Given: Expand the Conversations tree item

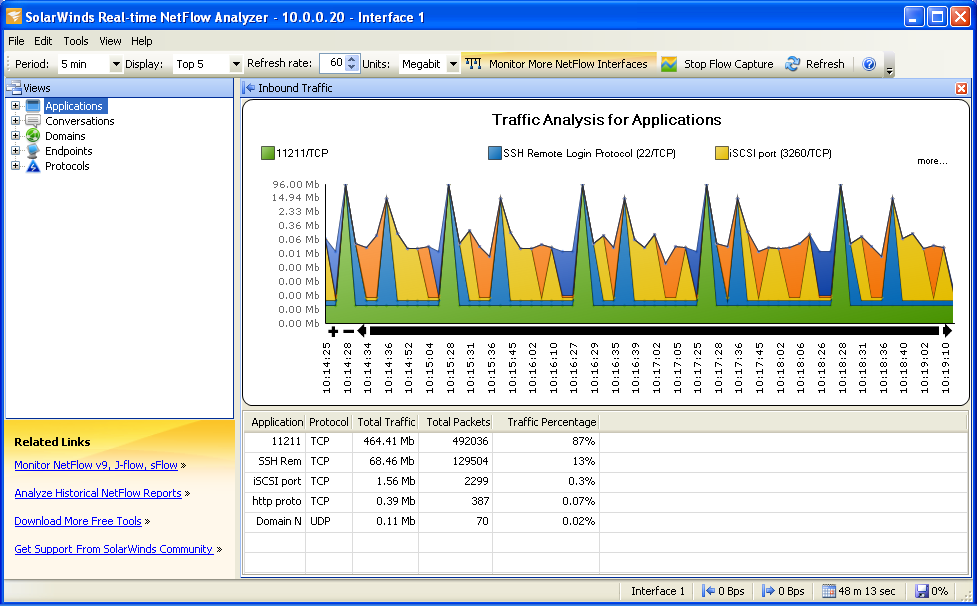Looking at the screenshot, I should 15,120.
